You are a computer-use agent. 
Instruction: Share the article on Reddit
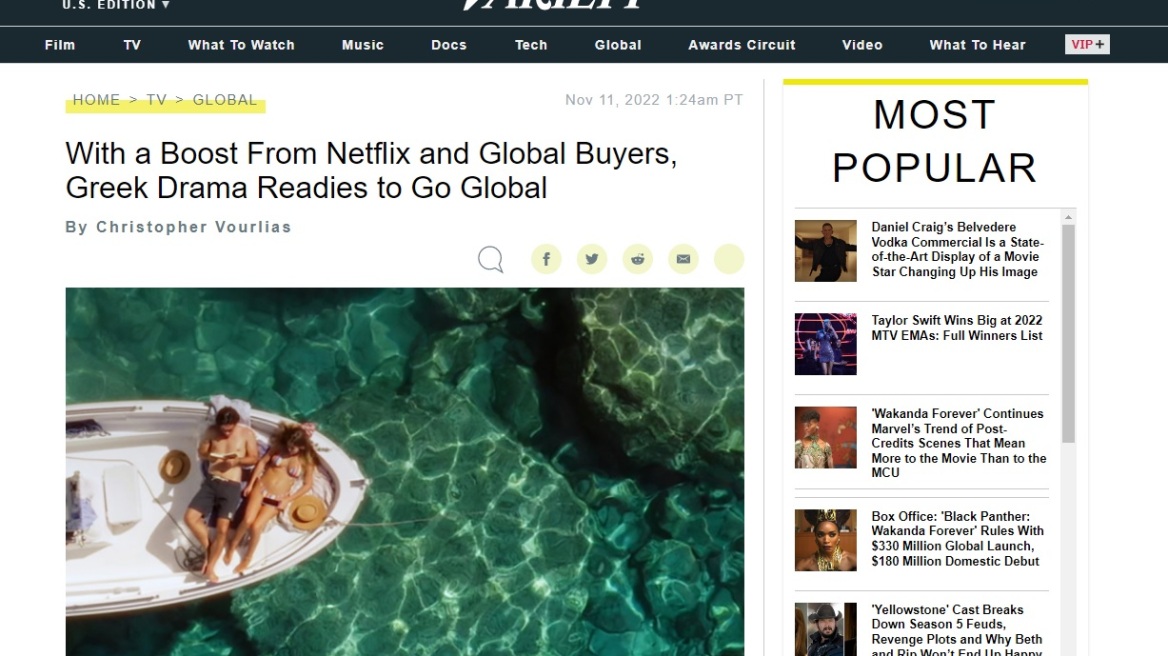click(638, 259)
